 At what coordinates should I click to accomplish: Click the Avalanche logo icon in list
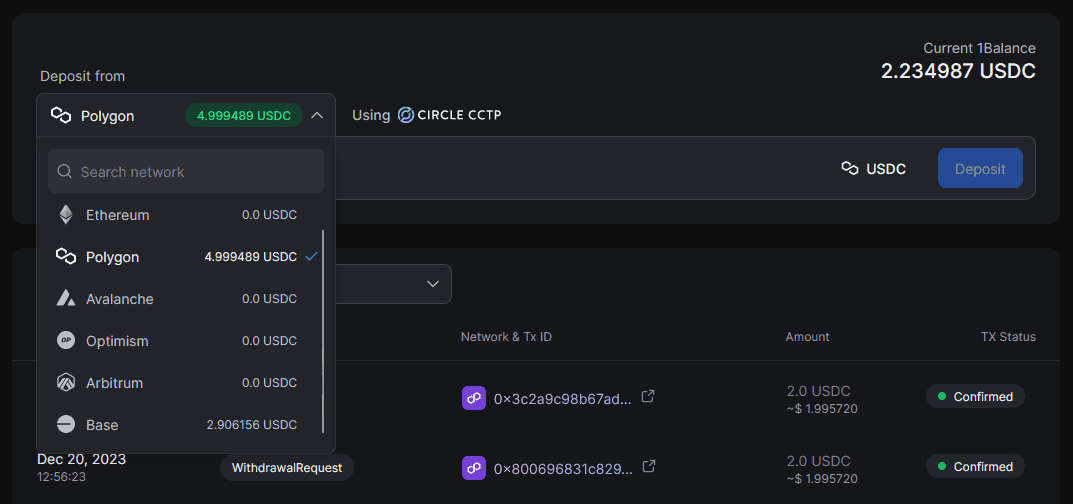tap(66, 299)
